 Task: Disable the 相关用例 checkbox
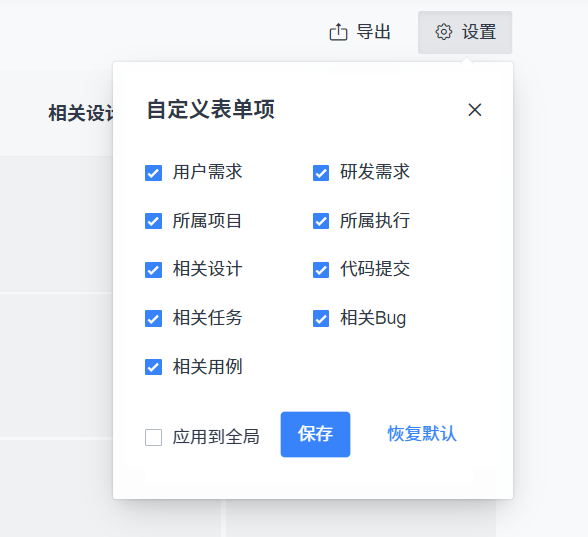point(153,367)
